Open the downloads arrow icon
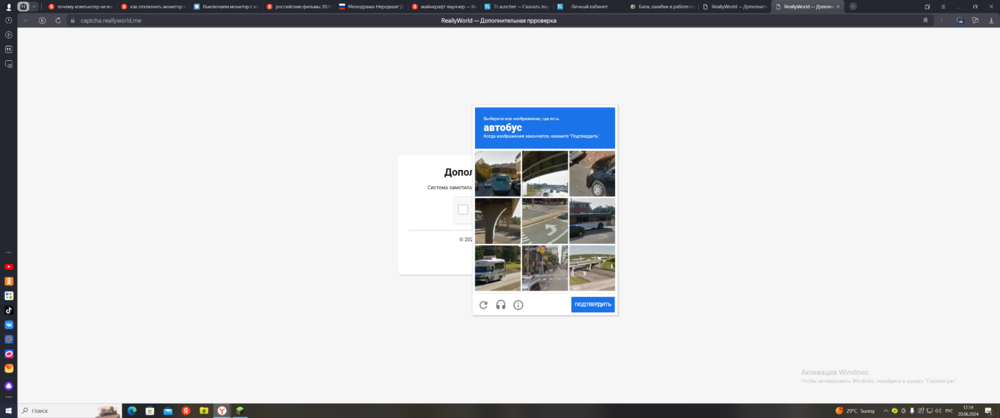1000x418 pixels. click(x=991, y=20)
